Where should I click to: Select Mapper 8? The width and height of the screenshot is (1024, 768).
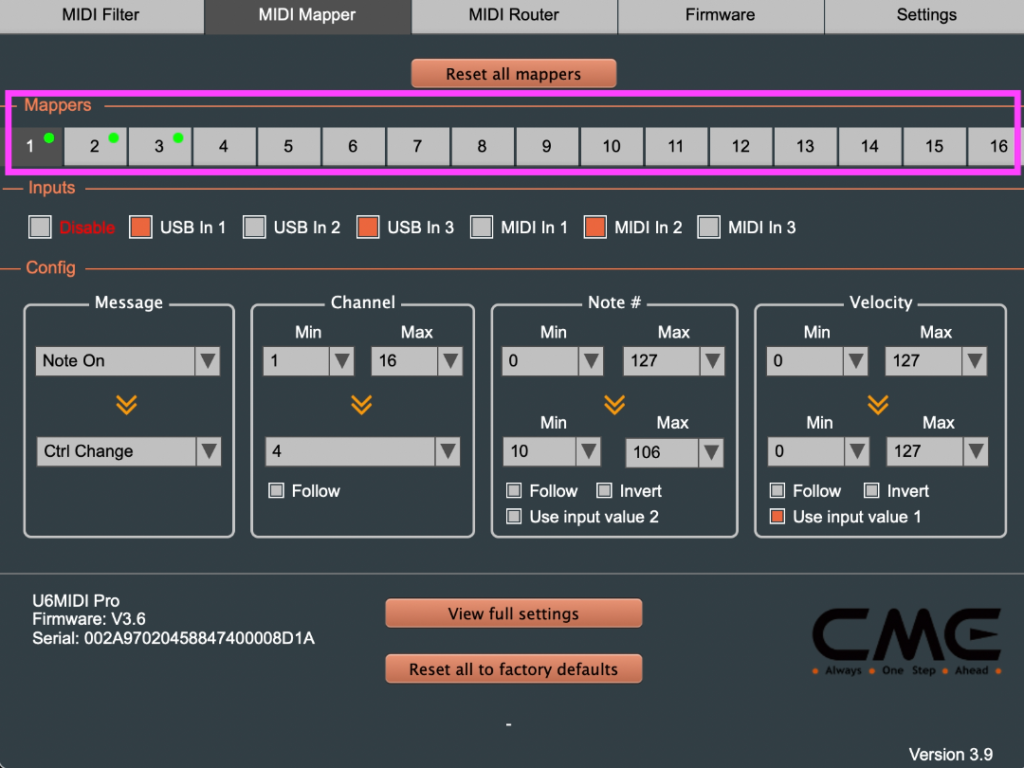coord(482,146)
